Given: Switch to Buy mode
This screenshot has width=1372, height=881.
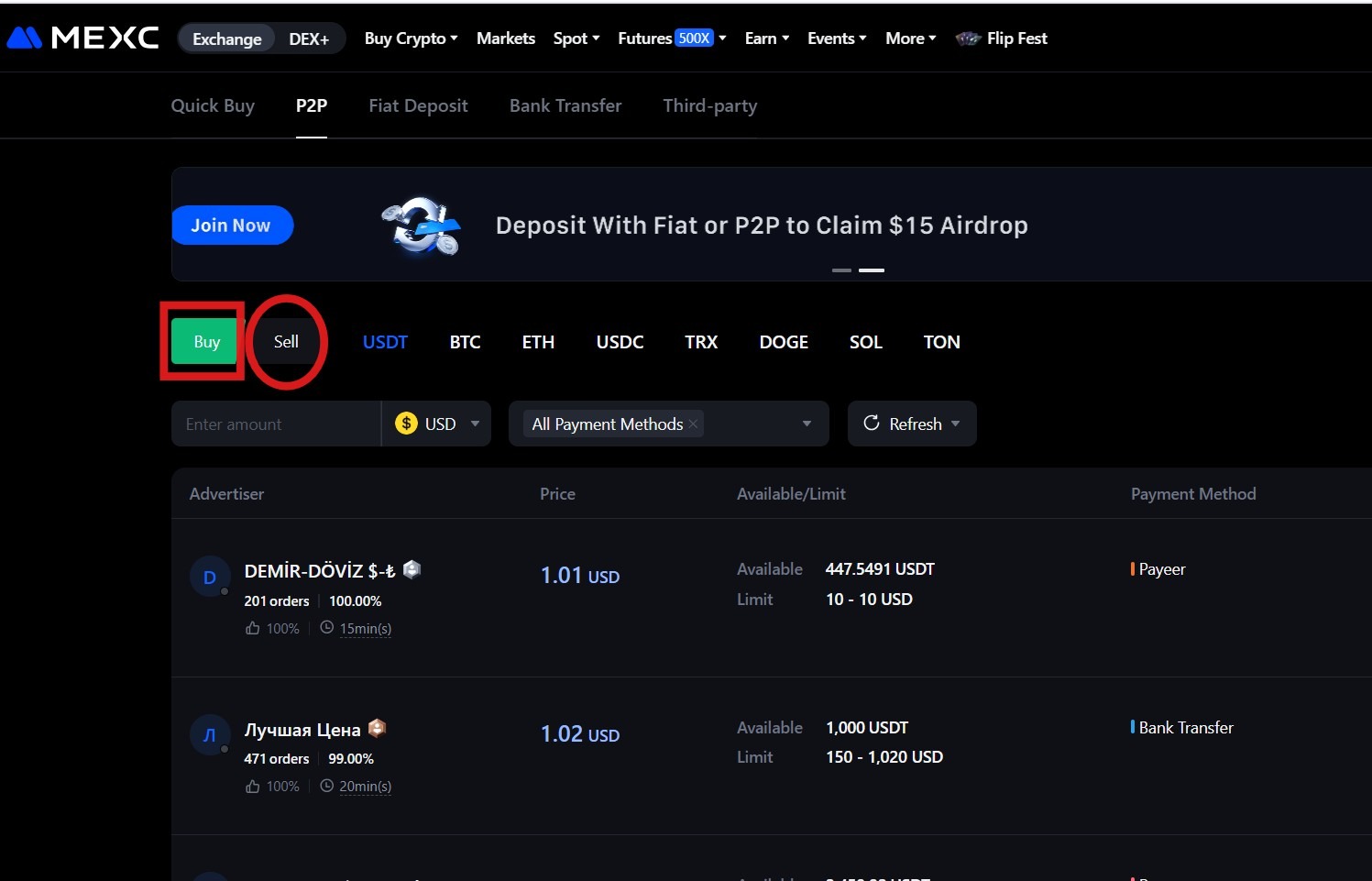Looking at the screenshot, I should pos(206,342).
